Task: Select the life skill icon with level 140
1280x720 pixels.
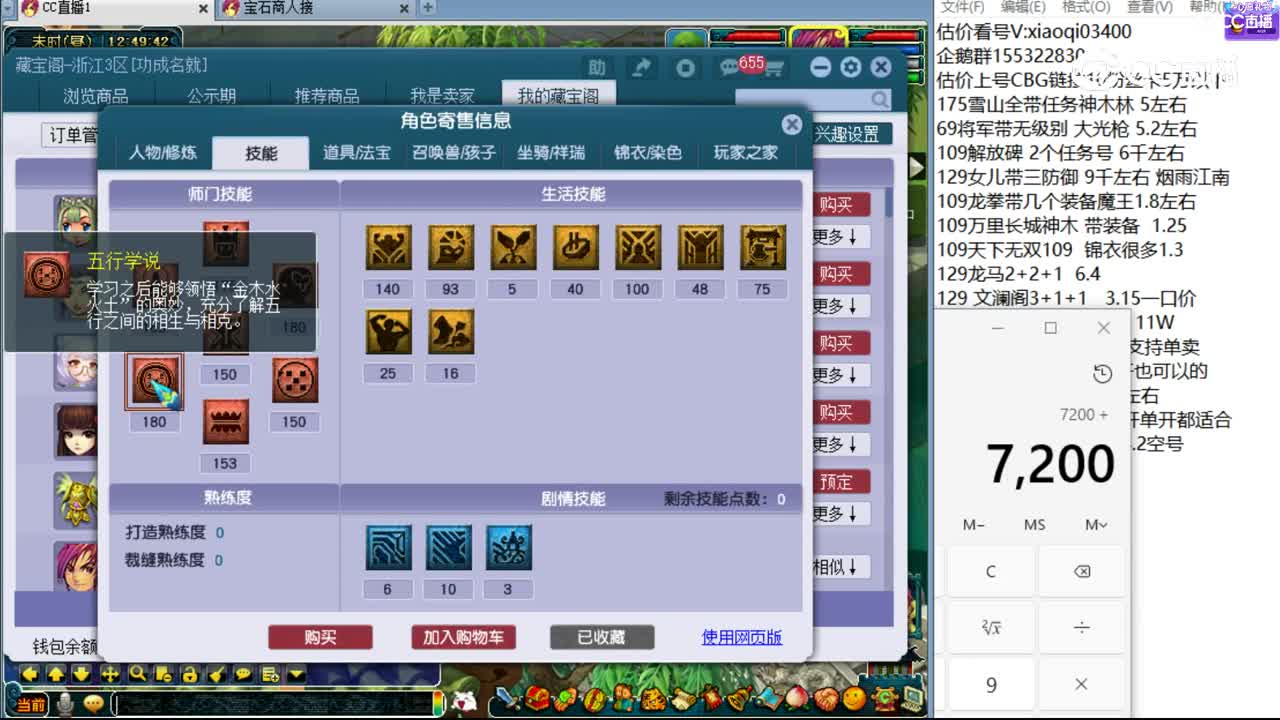Action: (x=388, y=247)
